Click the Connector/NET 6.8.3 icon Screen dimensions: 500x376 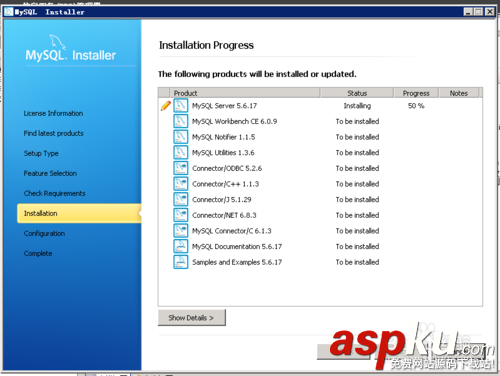pos(181,215)
